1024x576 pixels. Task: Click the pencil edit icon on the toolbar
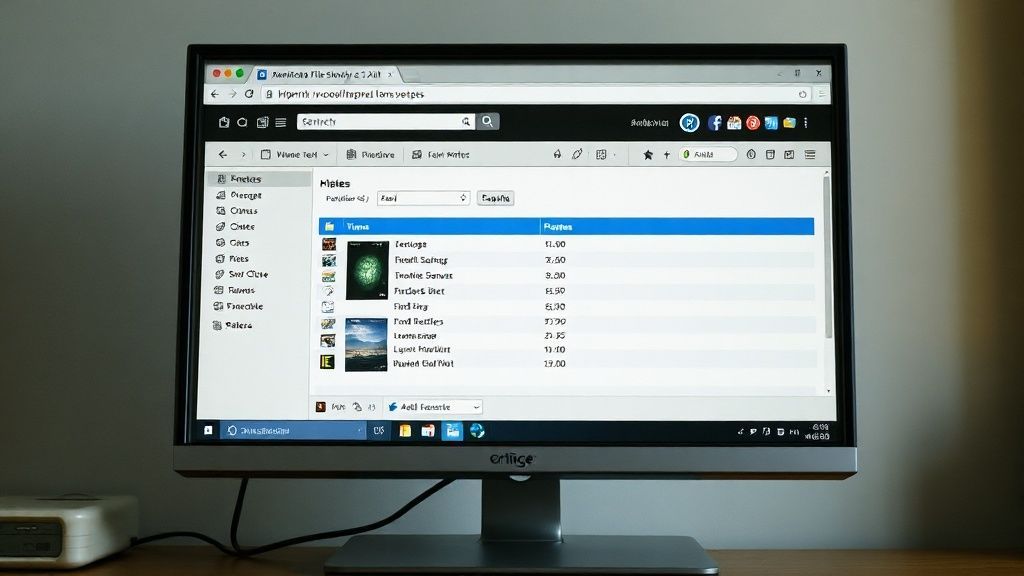(x=579, y=154)
